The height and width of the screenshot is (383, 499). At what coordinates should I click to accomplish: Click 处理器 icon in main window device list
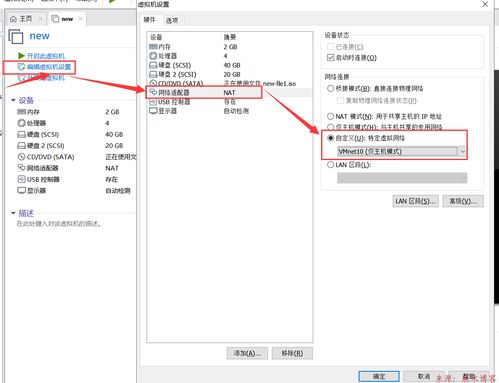(x=21, y=123)
